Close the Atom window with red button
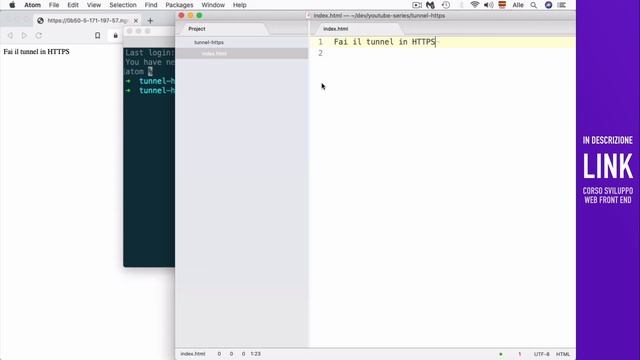640x360 pixels. pos(181,16)
